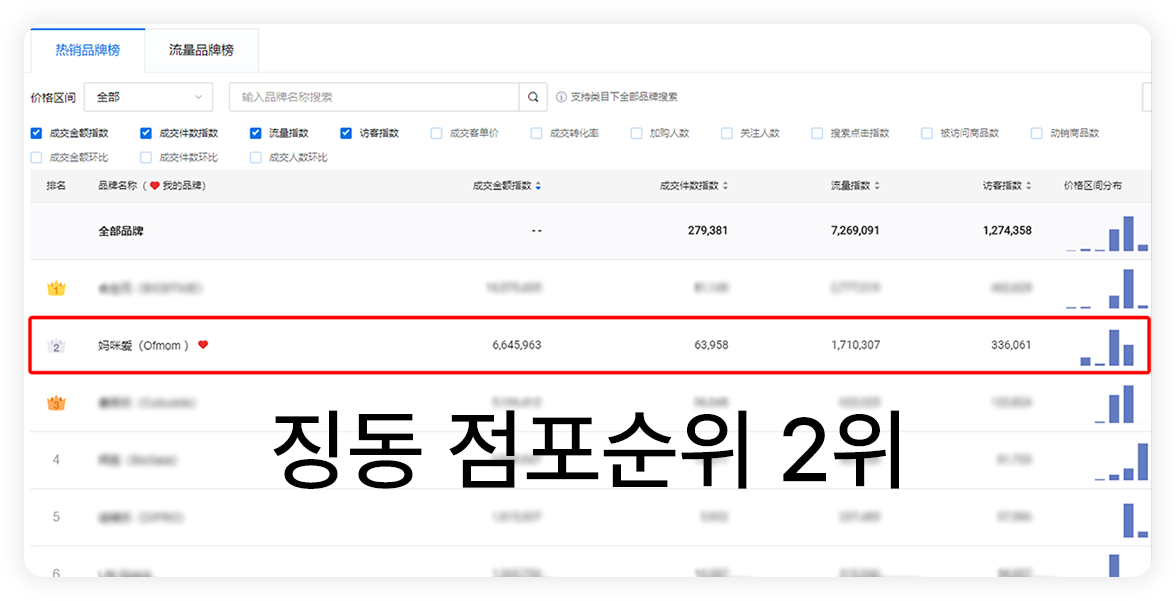Click the gold crown rank 1 icon
This screenshot has height=601, width=1176.
pos(56,288)
